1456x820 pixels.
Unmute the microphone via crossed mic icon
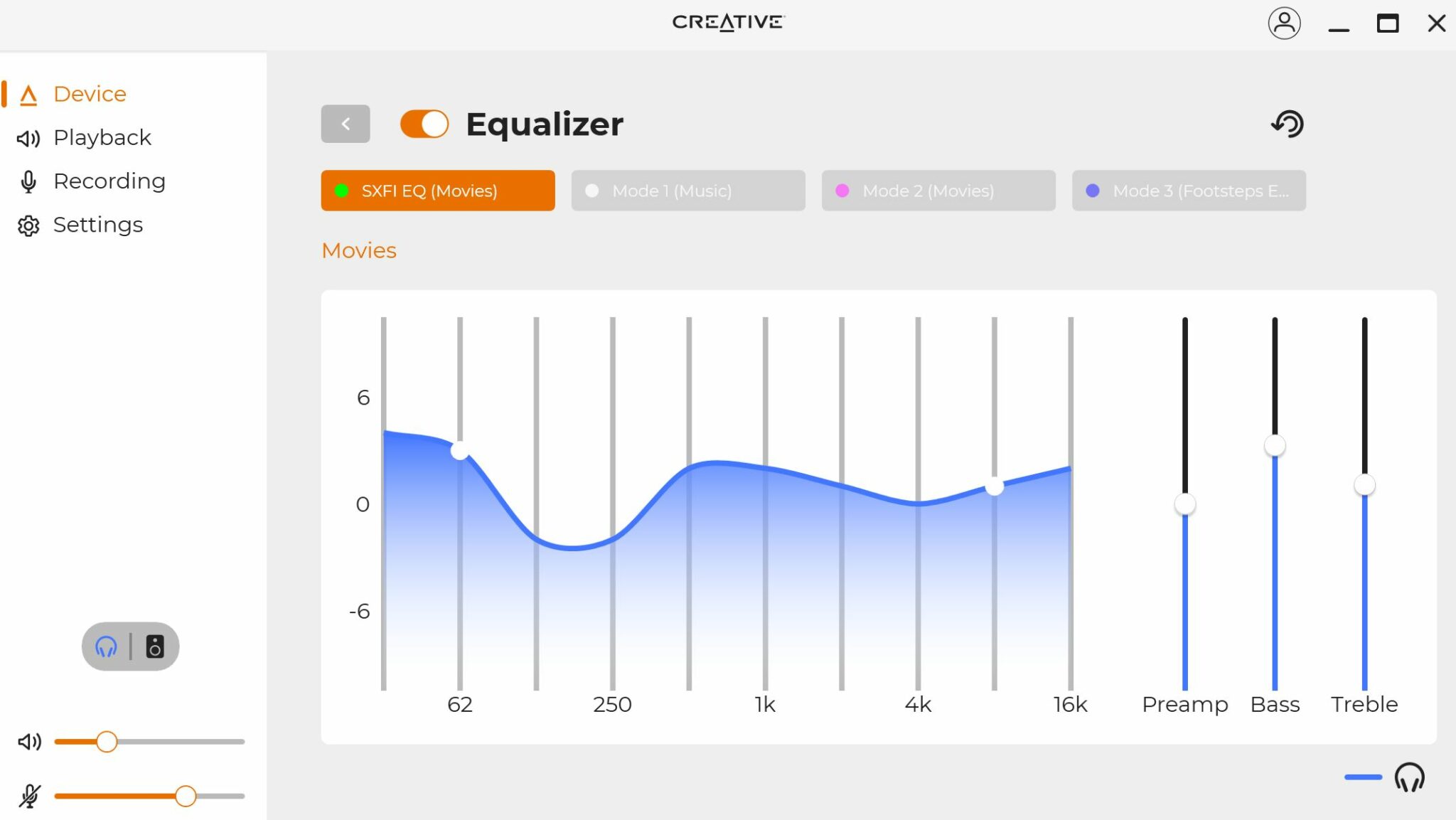[x=29, y=796]
